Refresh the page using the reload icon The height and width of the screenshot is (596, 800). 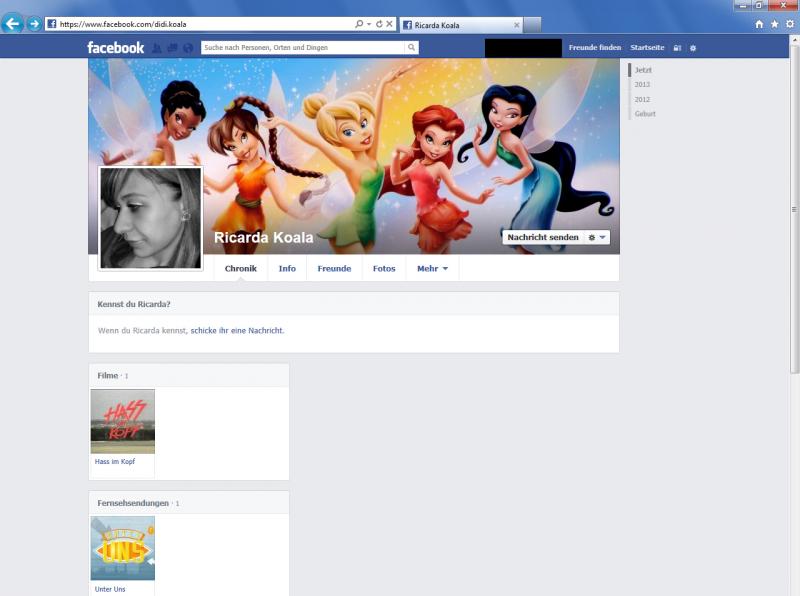pos(379,24)
